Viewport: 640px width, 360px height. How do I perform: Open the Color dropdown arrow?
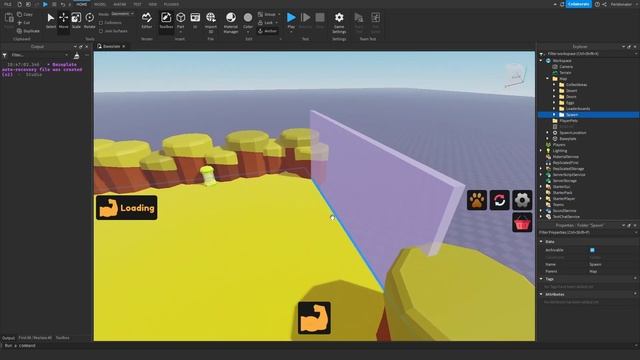coord(248,32)
